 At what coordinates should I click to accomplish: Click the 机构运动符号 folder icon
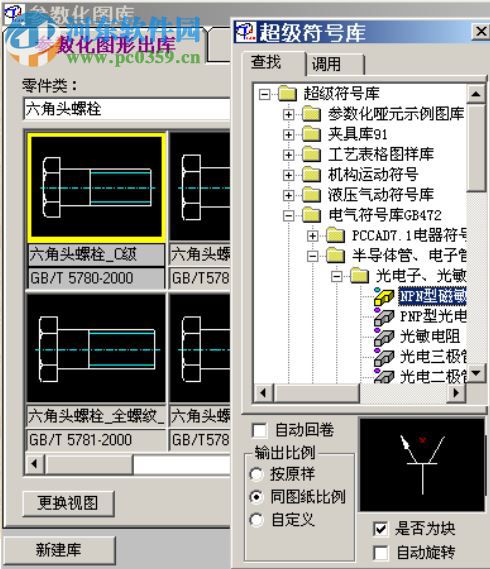pos(312,175)
